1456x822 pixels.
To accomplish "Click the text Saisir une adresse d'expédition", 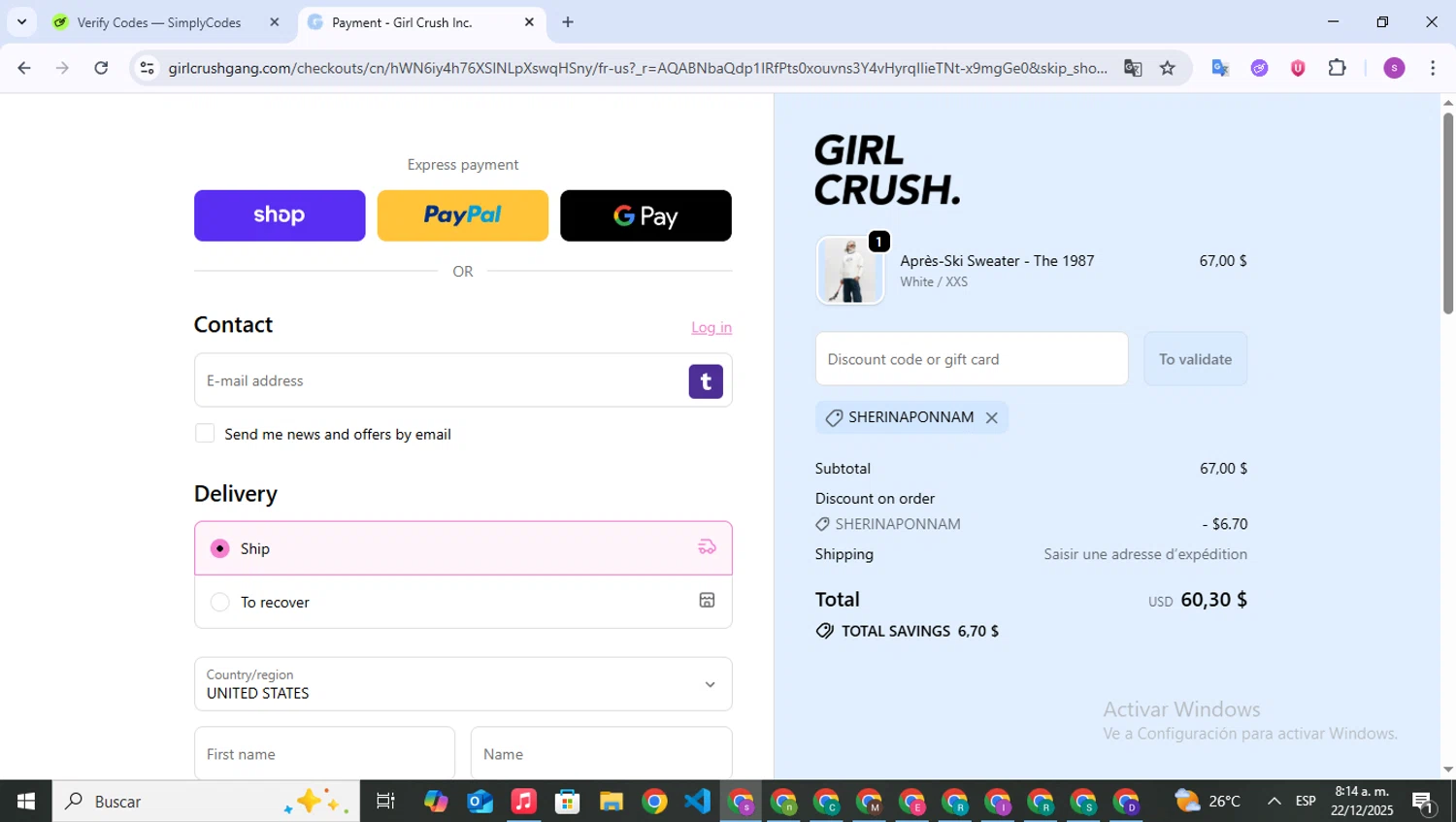I will coord(1145,554).
